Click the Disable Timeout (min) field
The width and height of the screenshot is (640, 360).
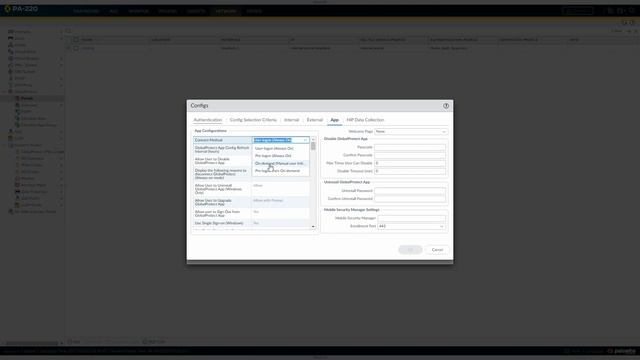coord(410,171)
